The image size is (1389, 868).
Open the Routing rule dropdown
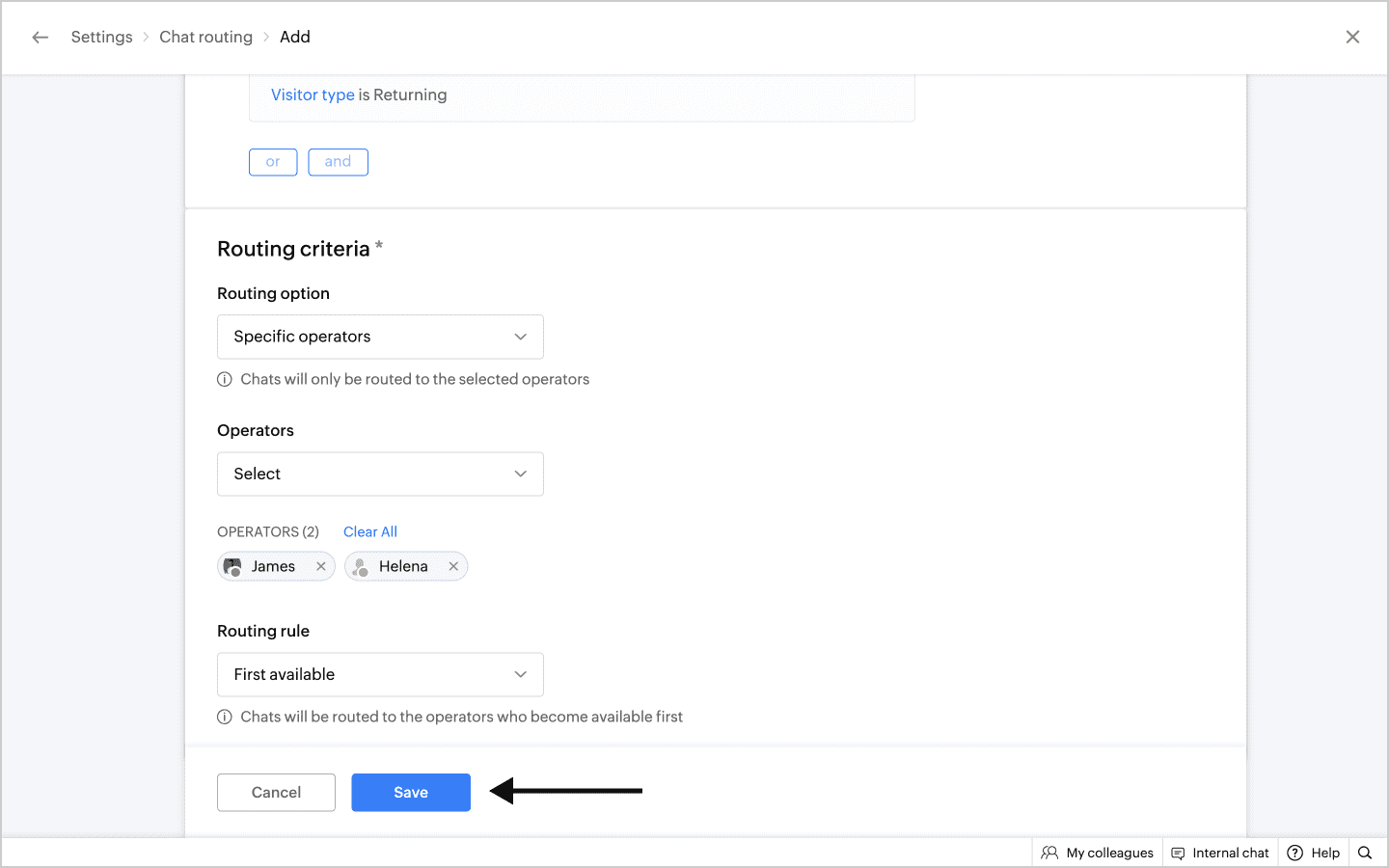[380, 674]
